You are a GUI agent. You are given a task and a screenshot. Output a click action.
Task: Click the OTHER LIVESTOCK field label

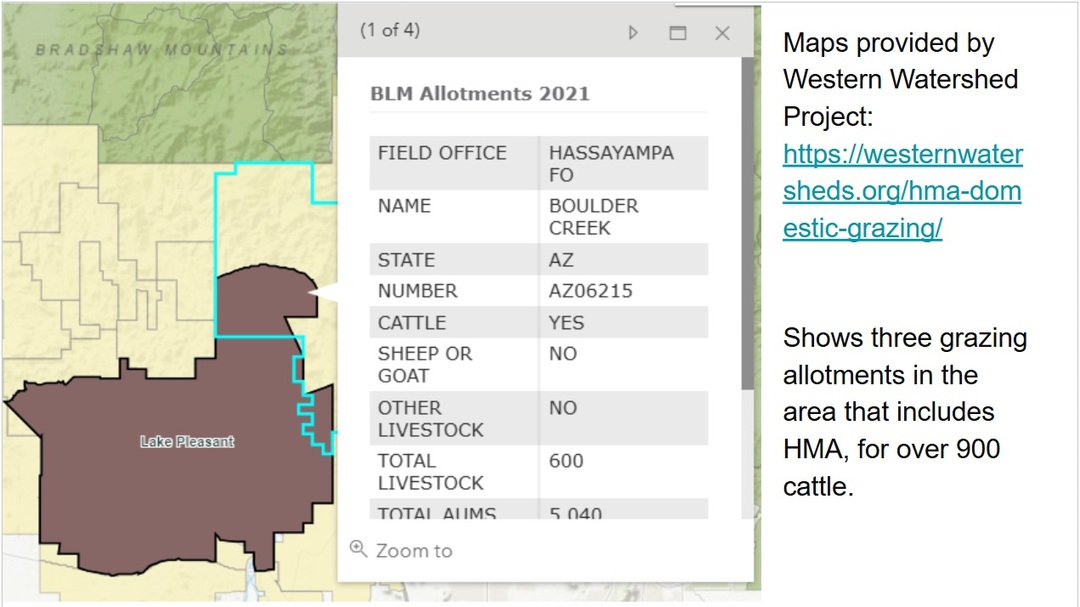(430, 418)
